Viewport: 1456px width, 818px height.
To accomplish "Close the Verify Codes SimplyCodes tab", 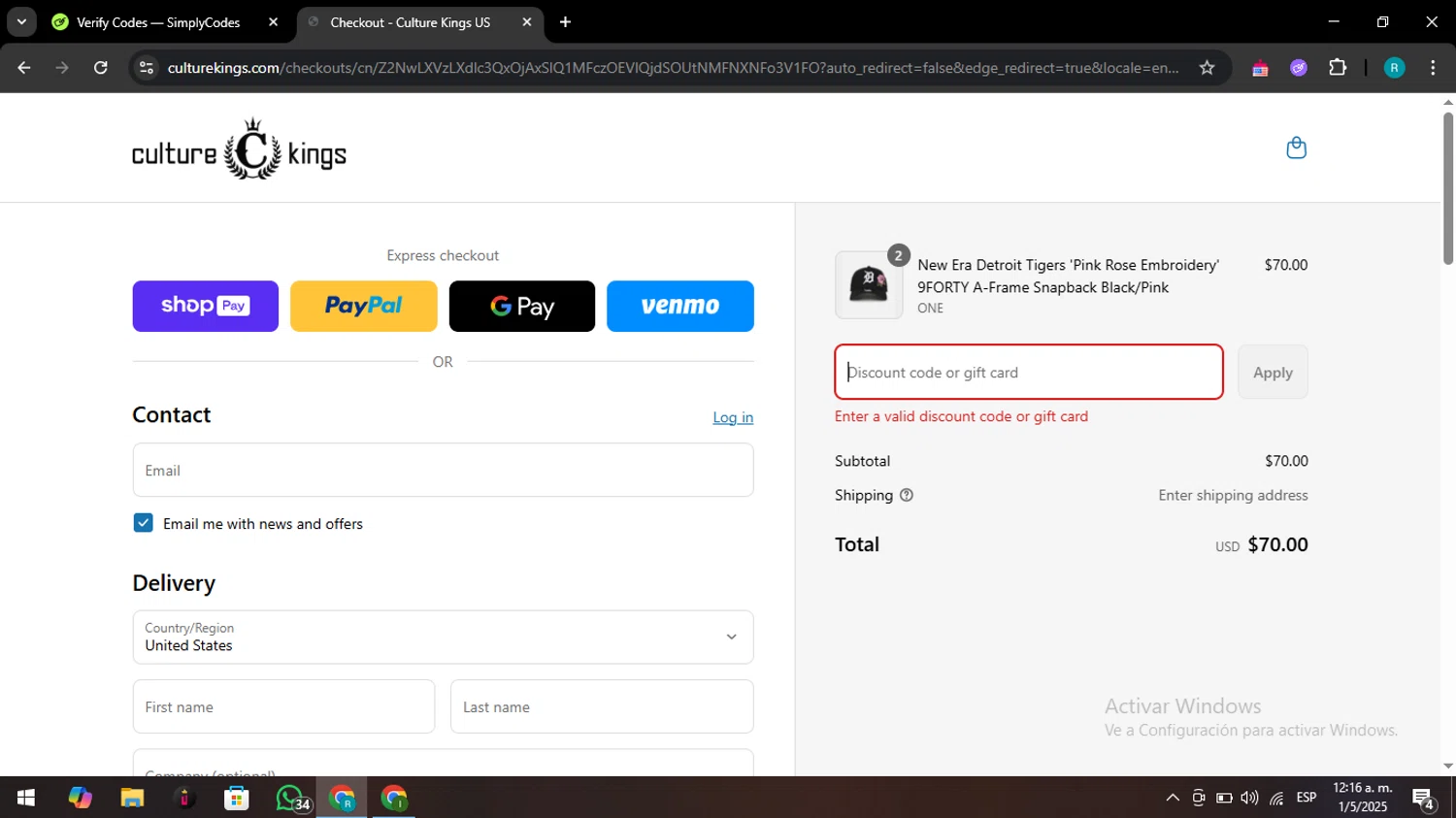I will tap(273, 22).
